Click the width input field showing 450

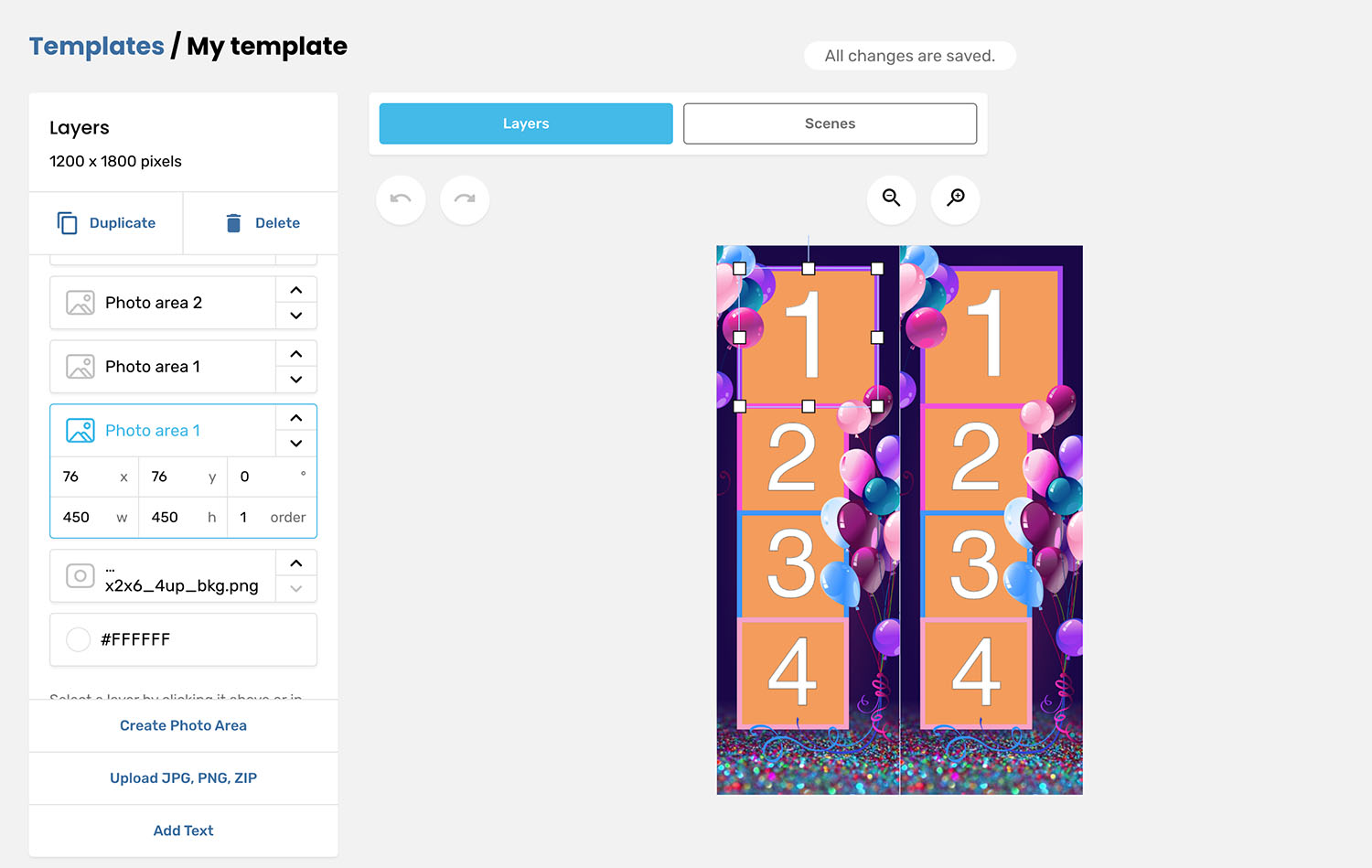point(82,517)
